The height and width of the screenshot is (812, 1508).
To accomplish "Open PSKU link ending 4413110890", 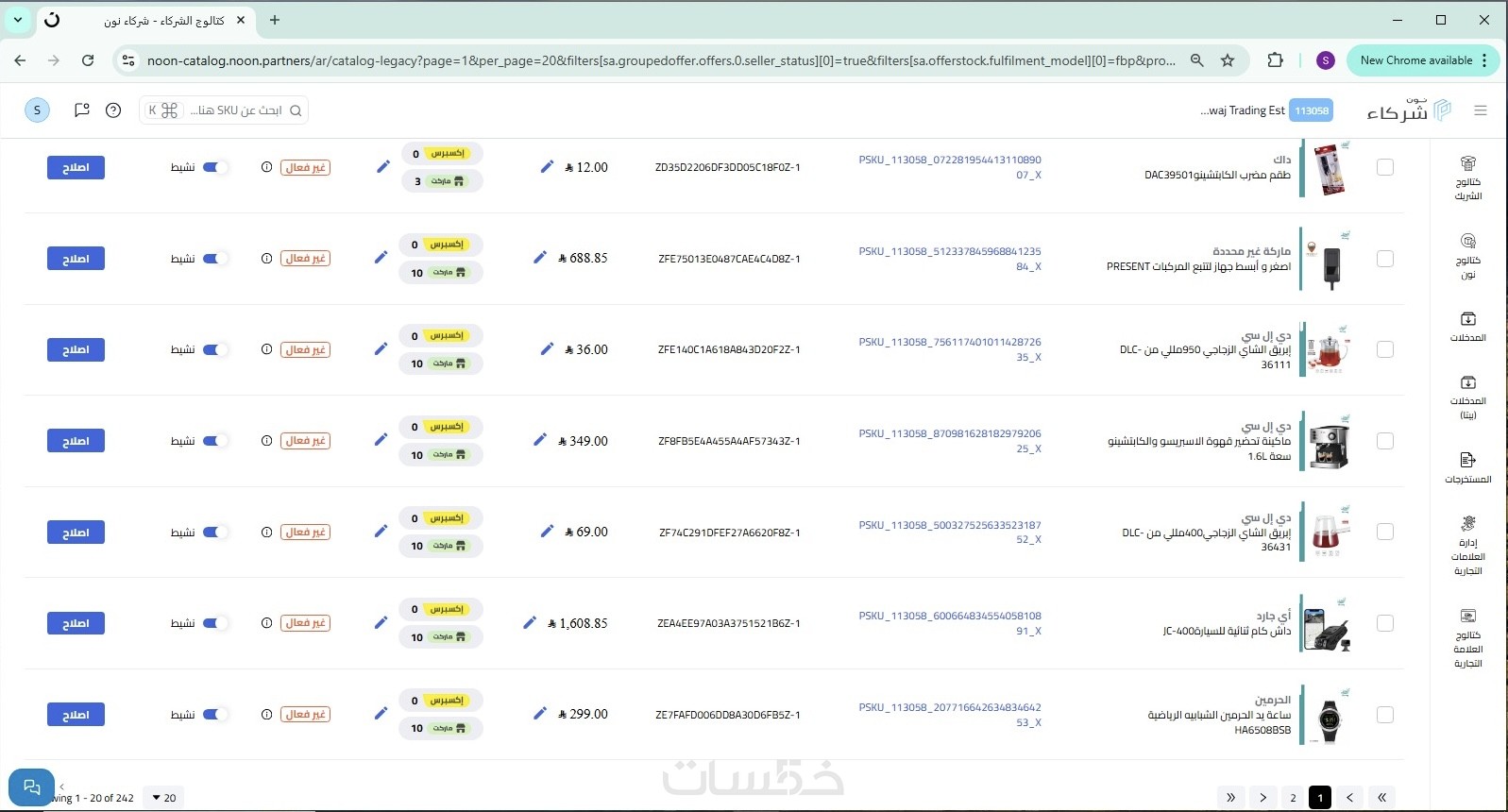I will (950, 167).
